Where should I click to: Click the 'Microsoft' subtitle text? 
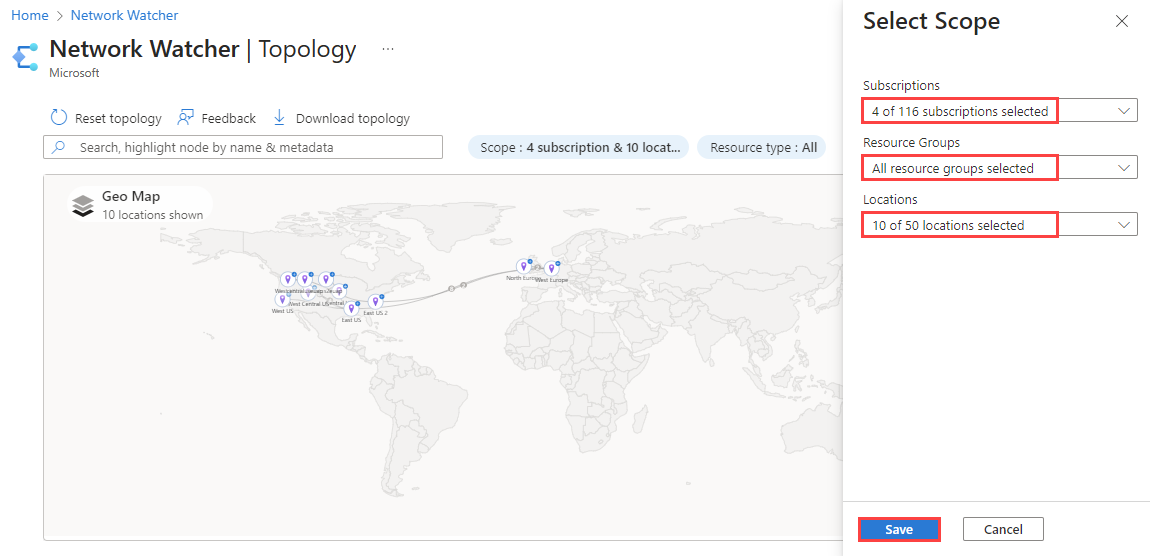tap(74, 73)
